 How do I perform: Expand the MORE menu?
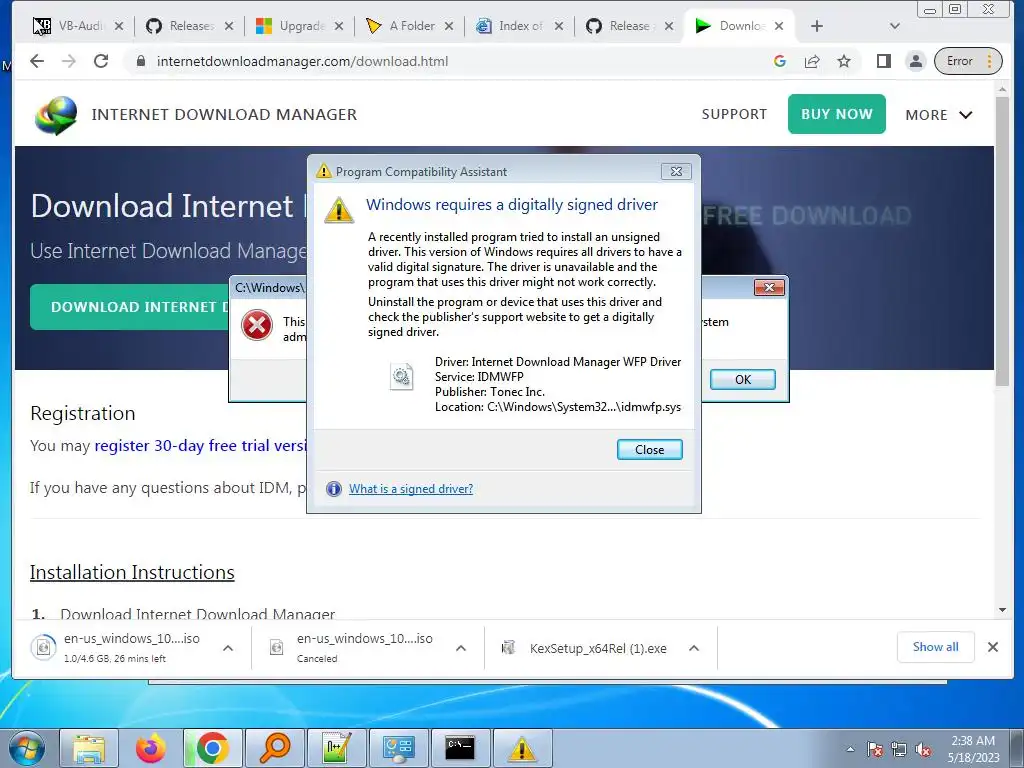(938, 115)
